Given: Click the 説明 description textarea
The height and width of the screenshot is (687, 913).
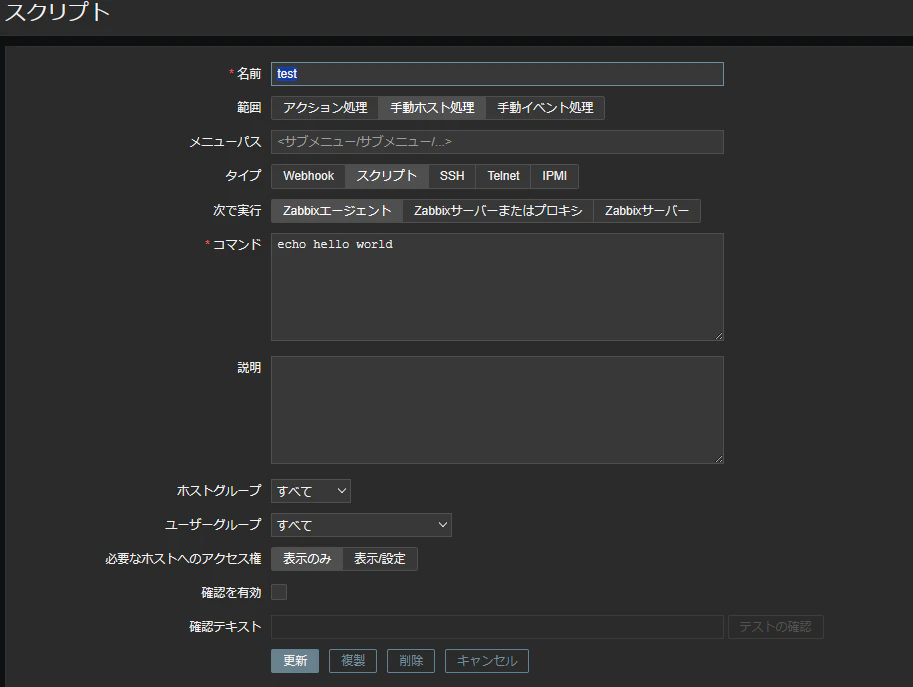Looking at the screenshot, I should (497, 410).
